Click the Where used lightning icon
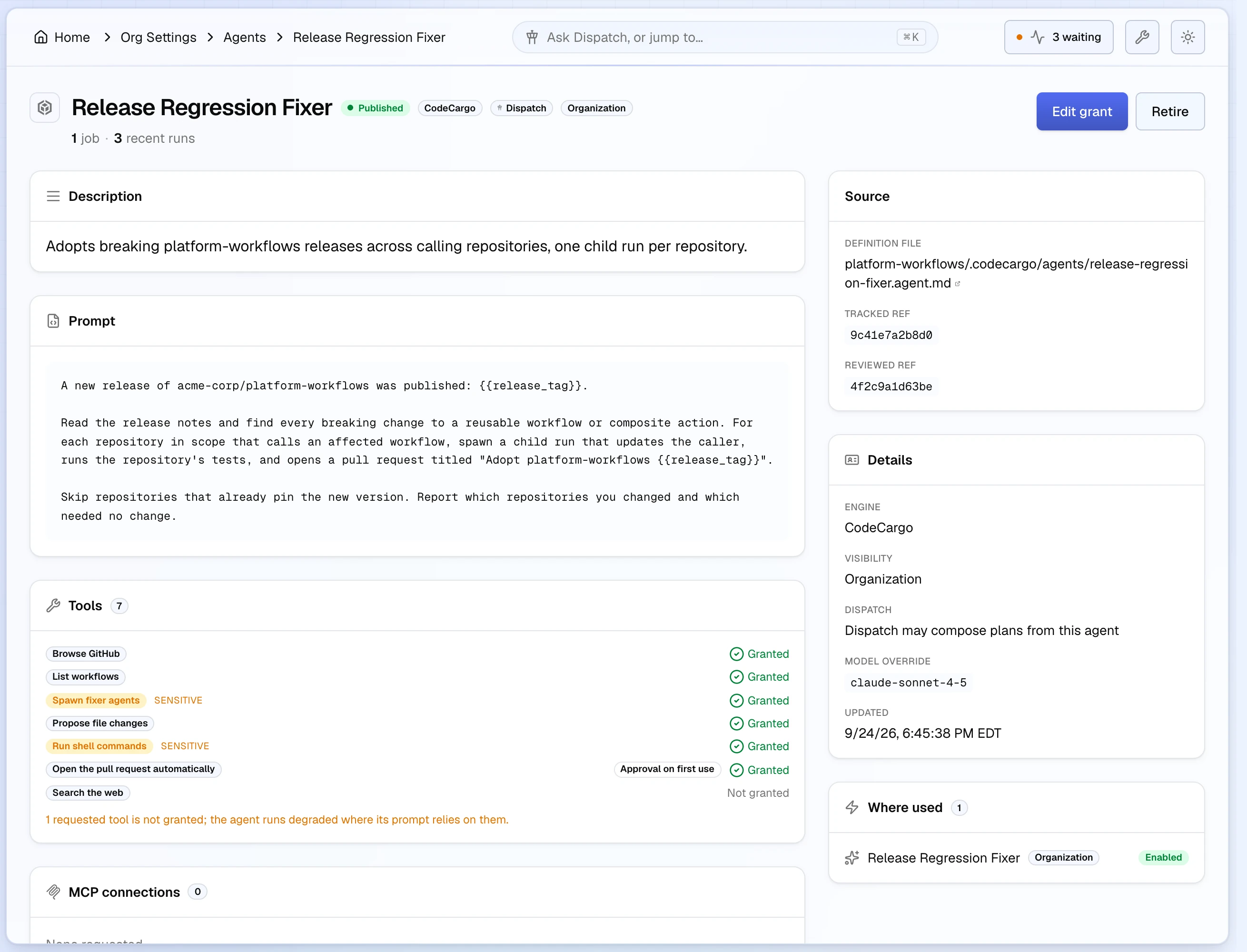This screenshot has height=952, width=1247. pos(851,807)
